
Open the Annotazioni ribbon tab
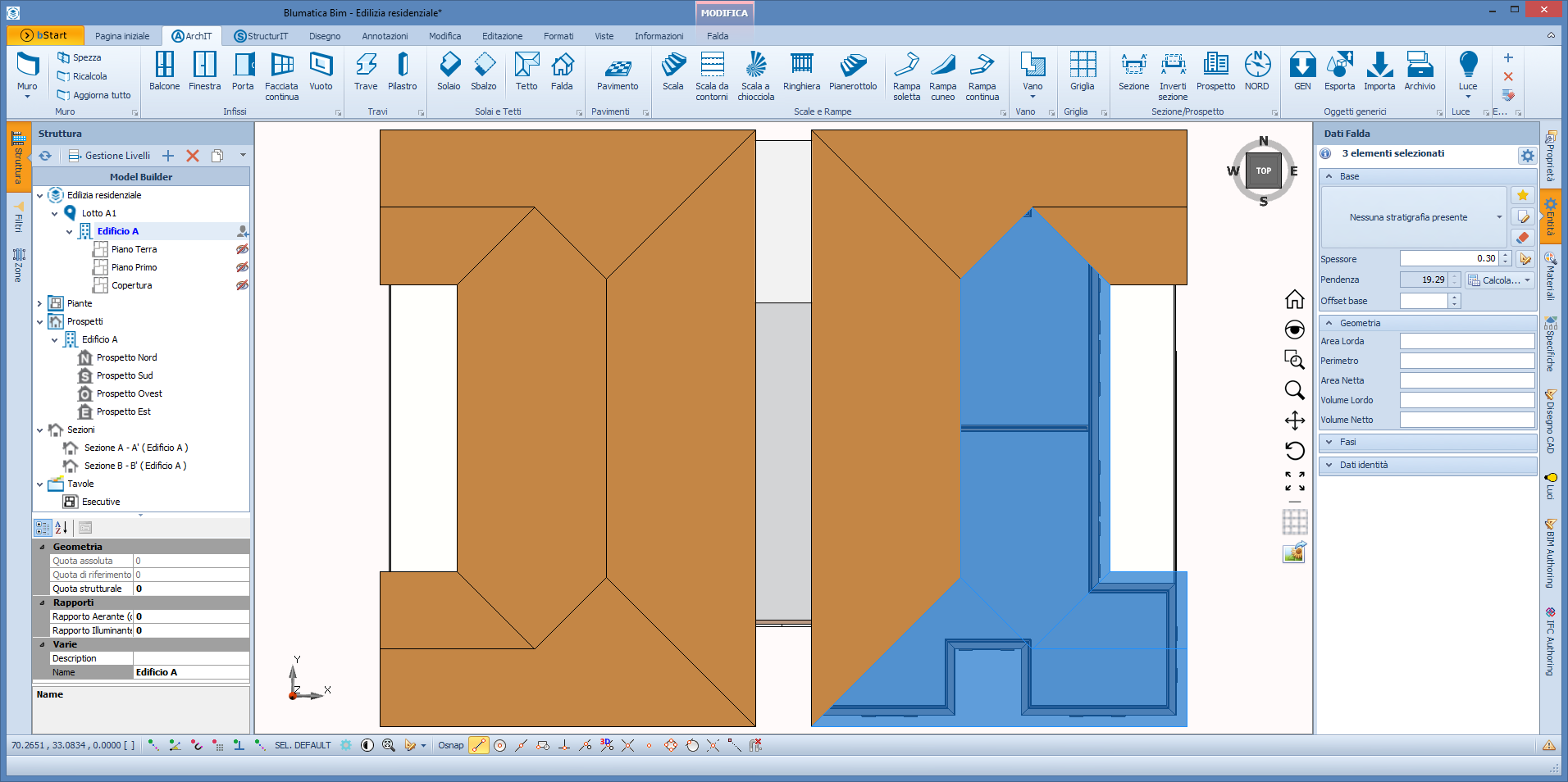coord(385,36)
